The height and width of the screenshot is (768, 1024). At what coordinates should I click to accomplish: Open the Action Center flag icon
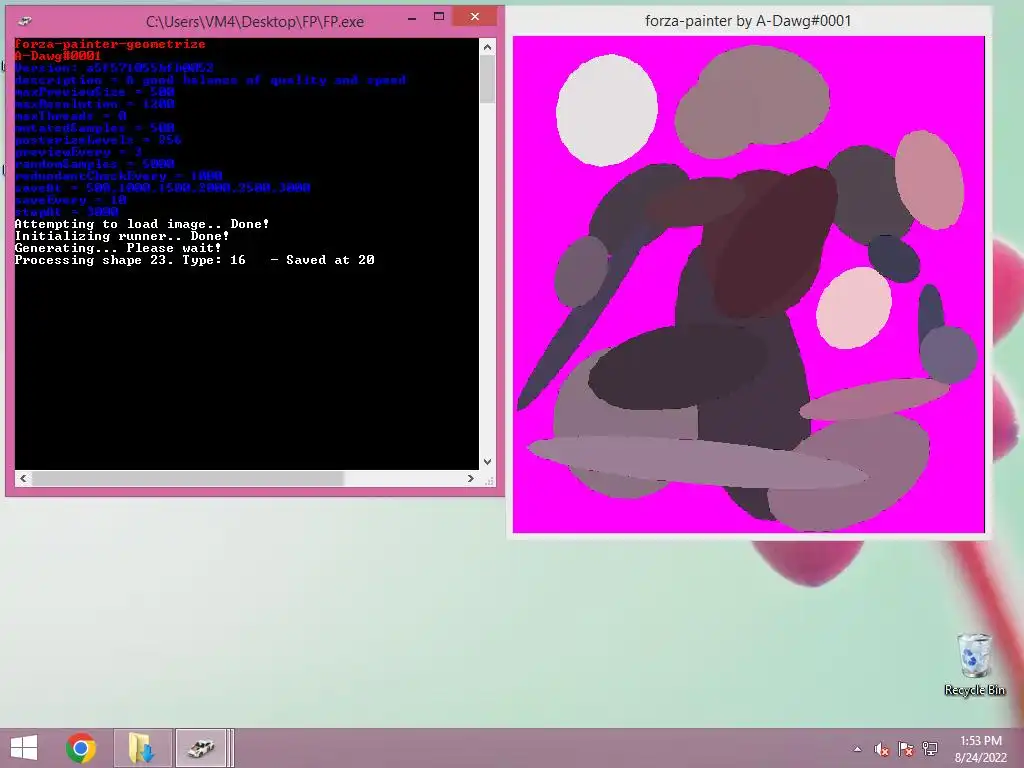click(906, 749)
